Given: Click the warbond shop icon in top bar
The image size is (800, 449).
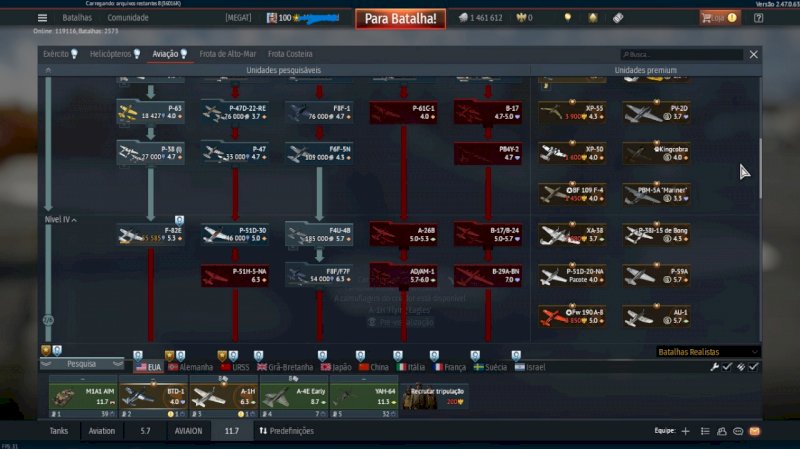Looking at the screenshot, I should [593, 18].
